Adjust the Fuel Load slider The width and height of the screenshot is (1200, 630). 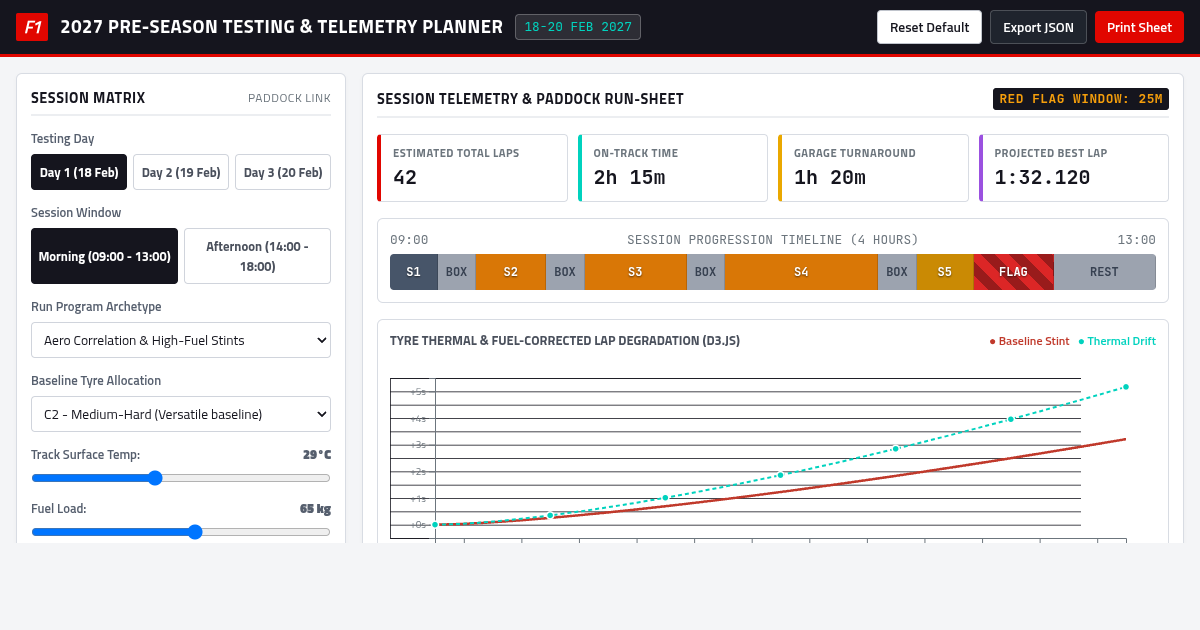point(181,532)
